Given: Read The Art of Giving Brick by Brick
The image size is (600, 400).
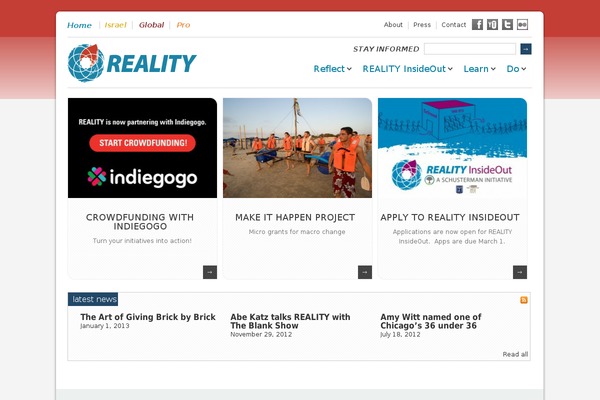Looking at the screenshot, I should [x=148, y=317].
